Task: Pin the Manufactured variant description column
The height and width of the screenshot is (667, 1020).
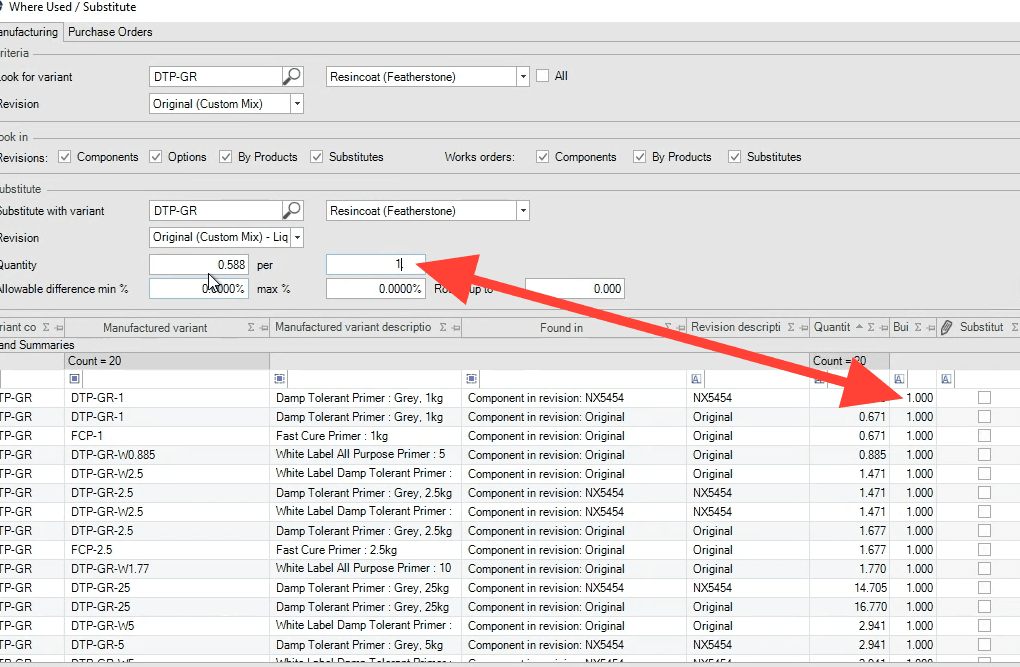Action: [x=455, y=328]
